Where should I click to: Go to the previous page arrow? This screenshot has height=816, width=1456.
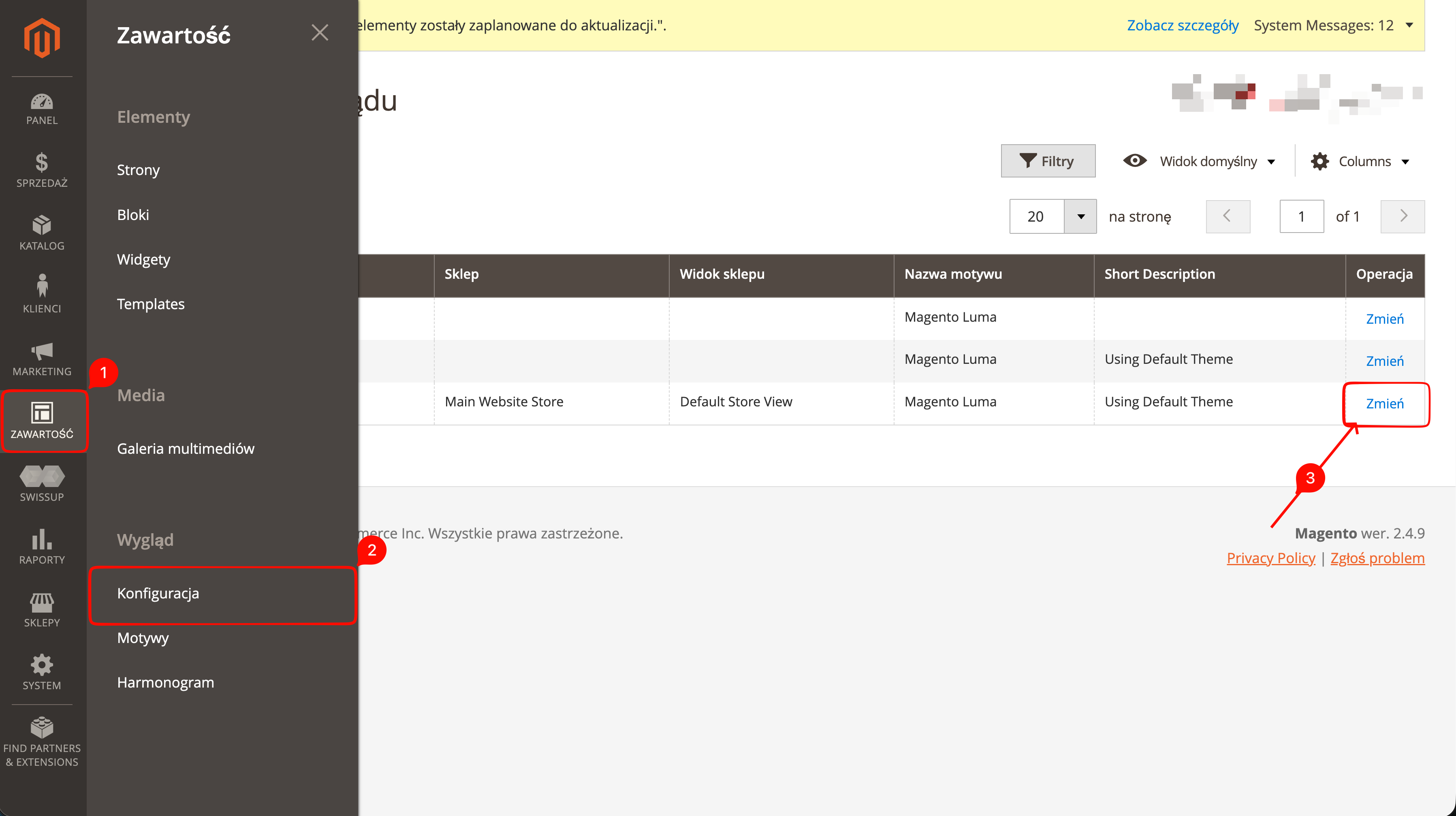(1228, 216)
